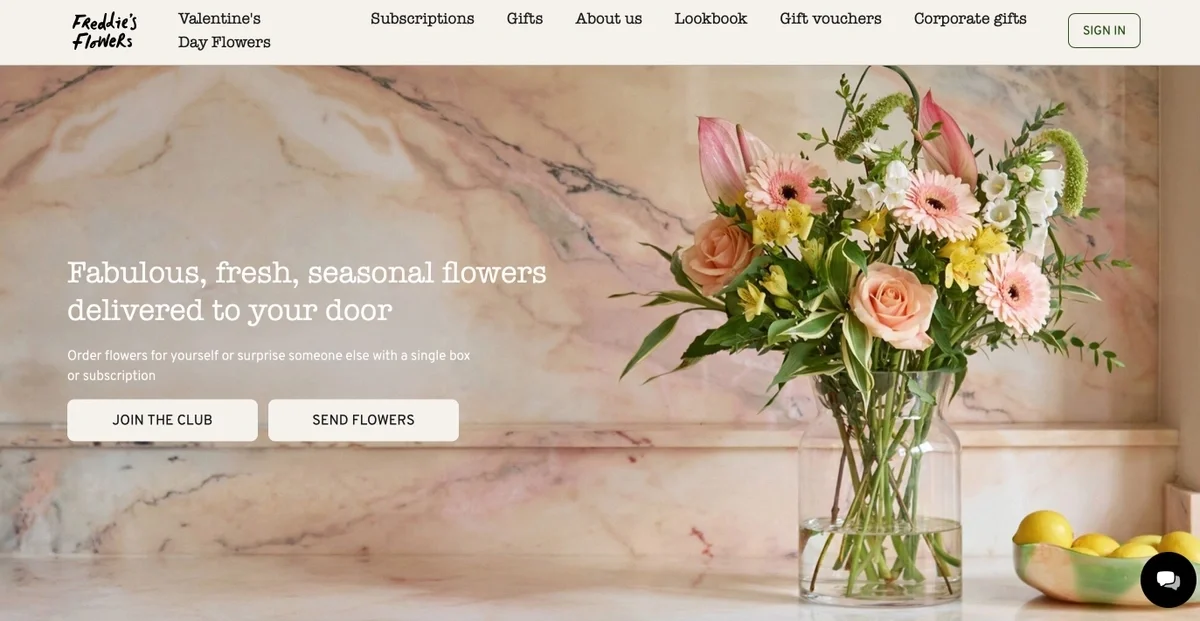View the Lookbook section
1200x621 pixels.
pyautogui.click(x=711, y=19)
